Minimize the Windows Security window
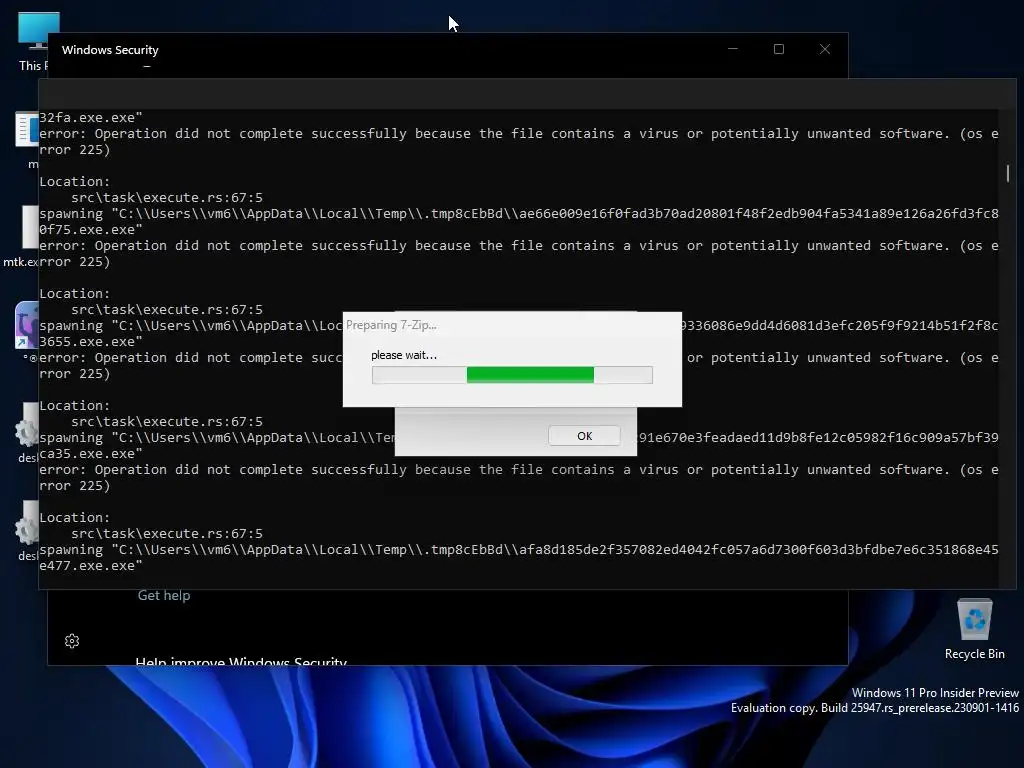 click(x=733, y=49)
